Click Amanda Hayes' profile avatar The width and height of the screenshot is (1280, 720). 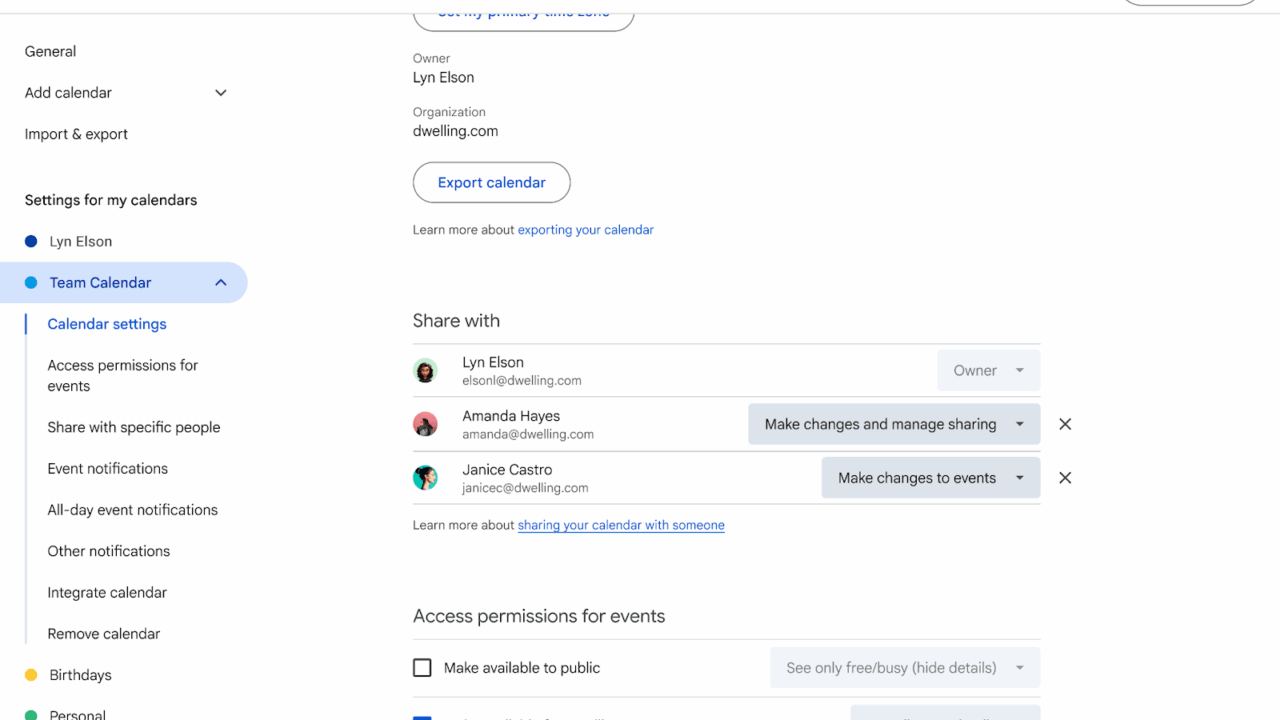(425, 424)
